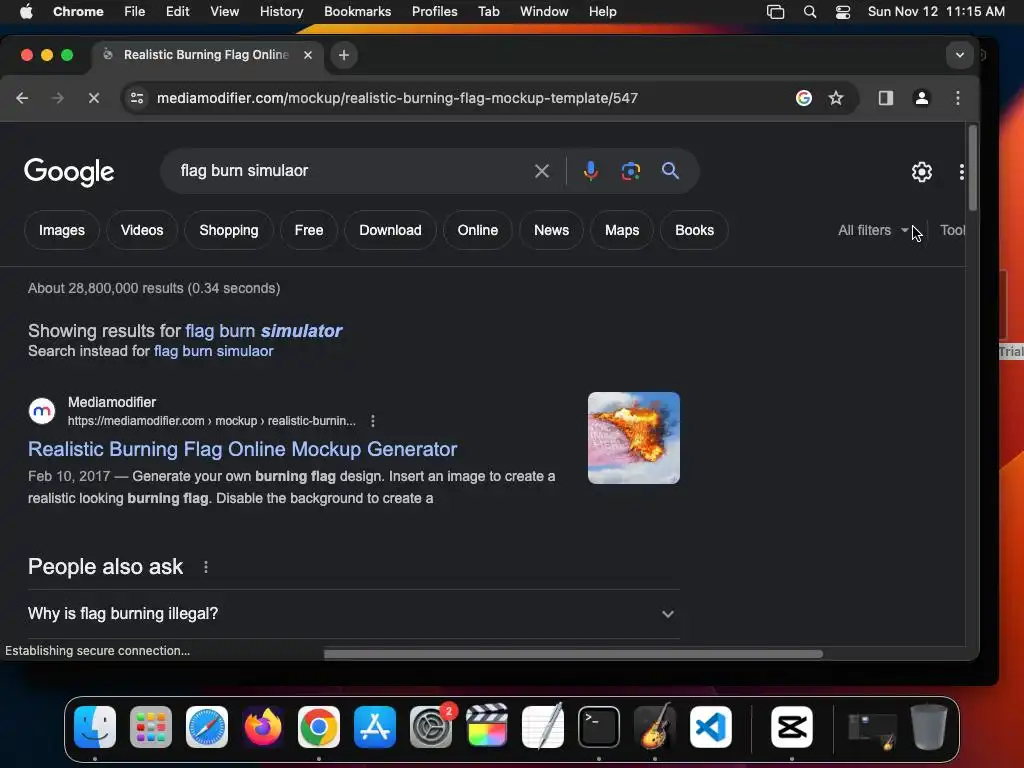Open App Store from the dock
1024x768 pixels.
point(375,727)
